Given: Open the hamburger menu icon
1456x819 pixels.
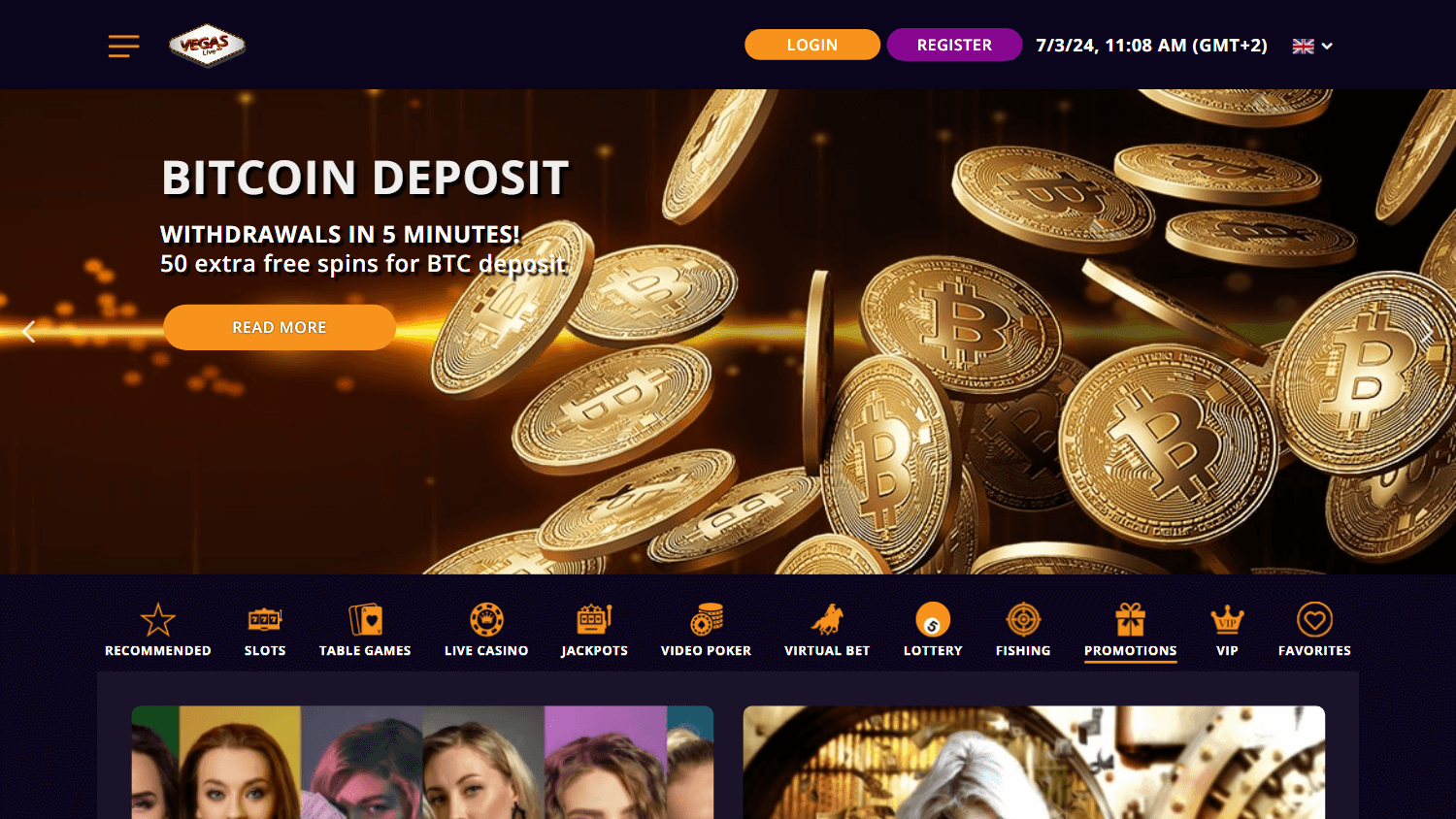Looking at the screenshot, I should click(x=123, y=46).
